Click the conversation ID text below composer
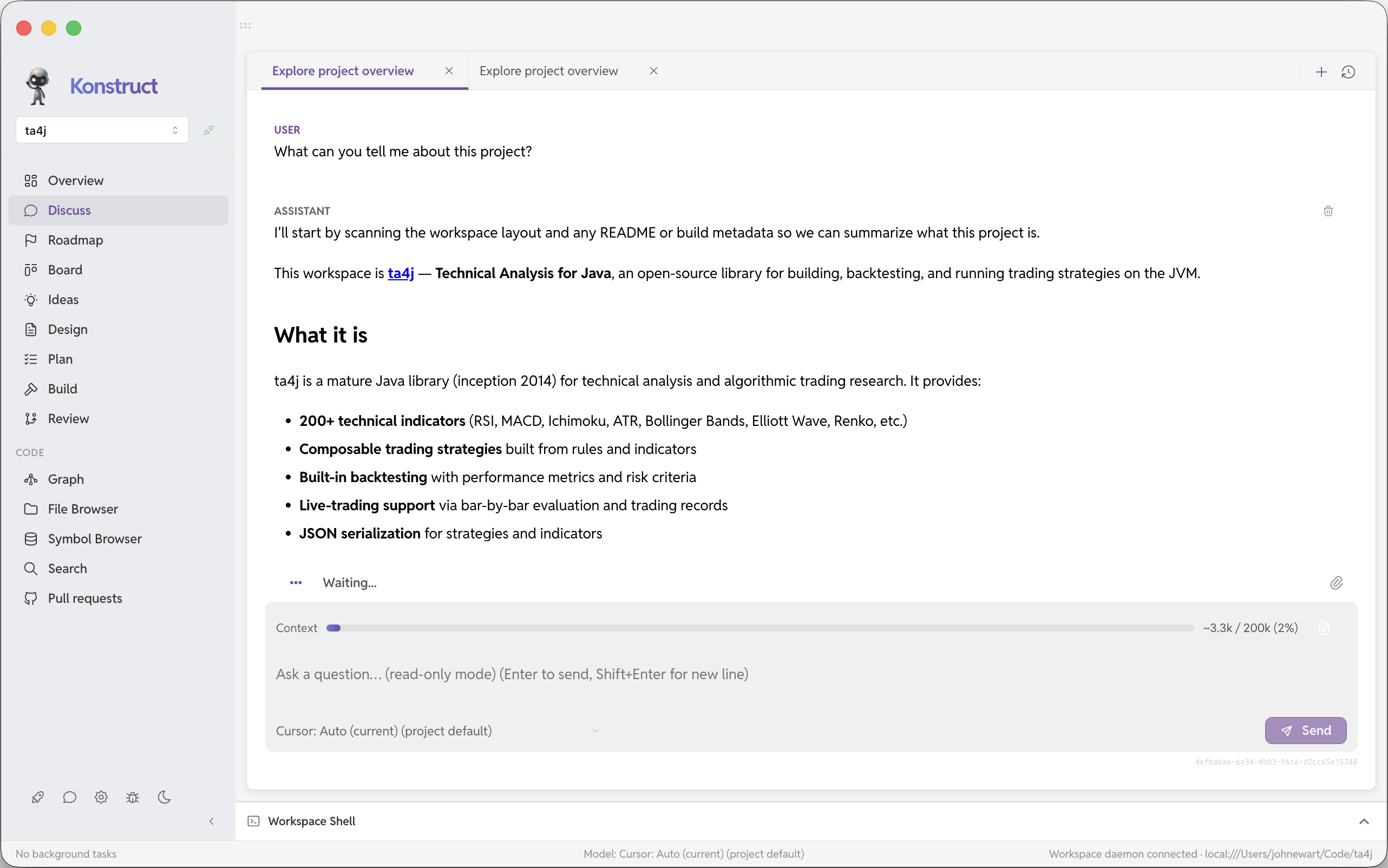 [x=1276, y=762]
